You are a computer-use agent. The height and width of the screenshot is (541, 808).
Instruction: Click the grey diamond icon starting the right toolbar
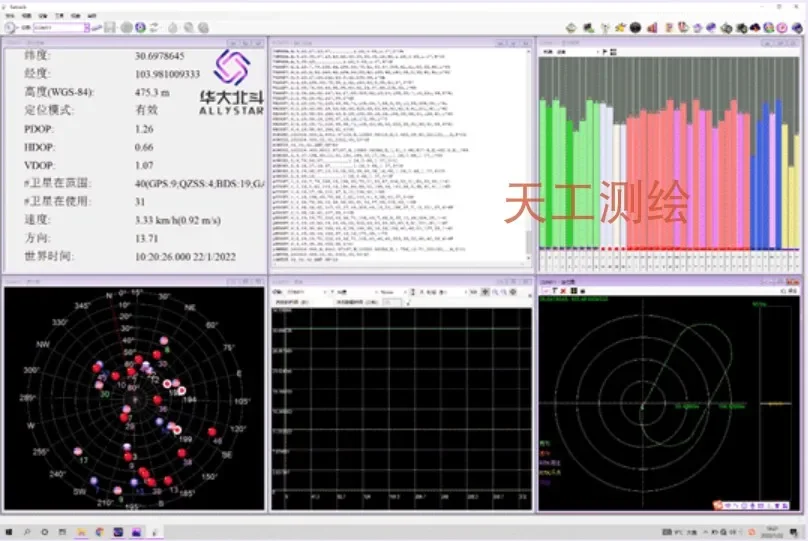(571, 27)
